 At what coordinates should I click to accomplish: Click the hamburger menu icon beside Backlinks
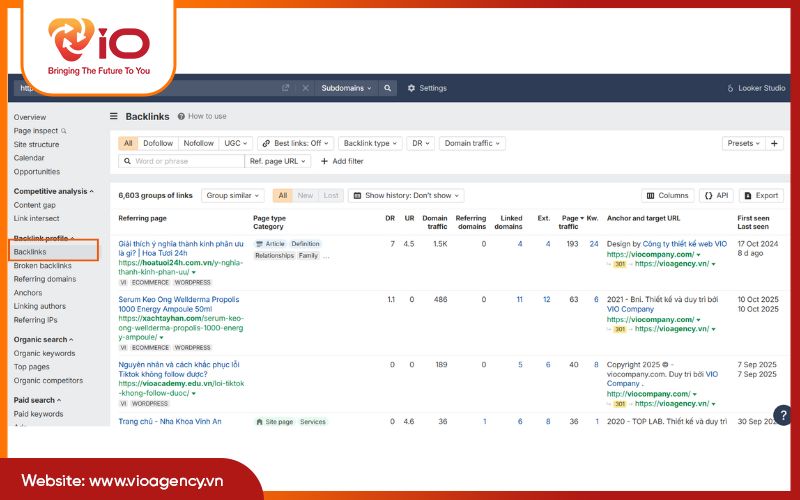click(114, 117)
